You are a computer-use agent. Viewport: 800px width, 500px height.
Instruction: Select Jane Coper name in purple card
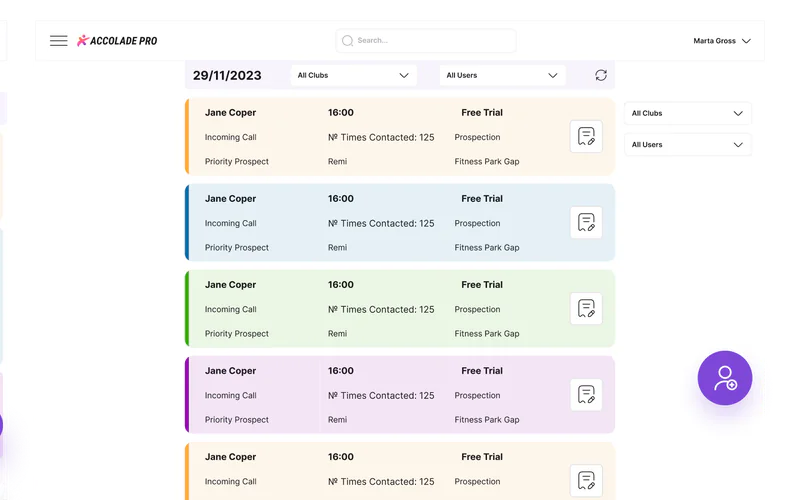click(x=231, y=371)
